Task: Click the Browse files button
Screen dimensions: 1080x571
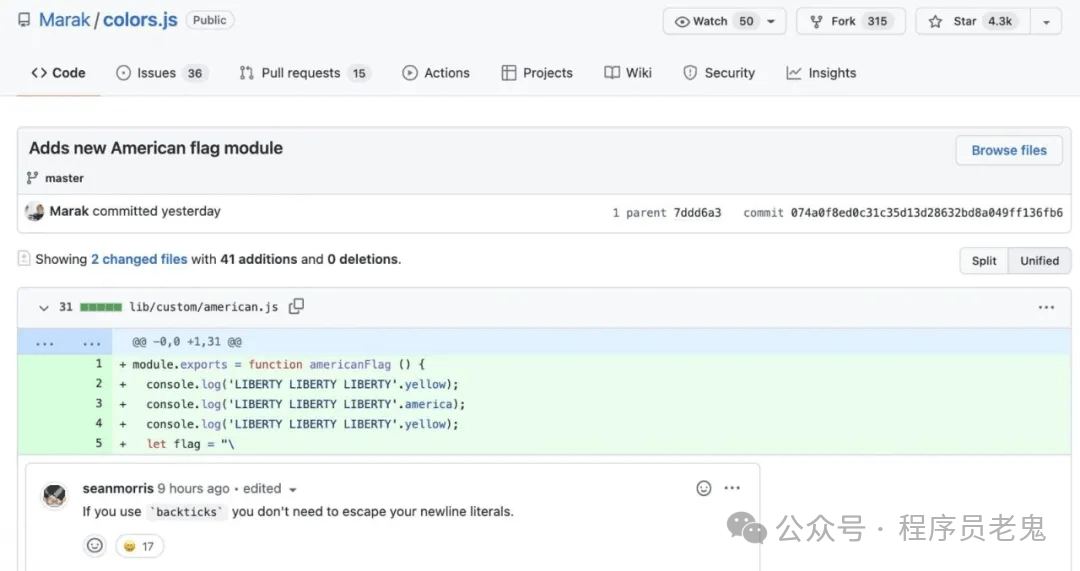Action: click(1009, 150)
